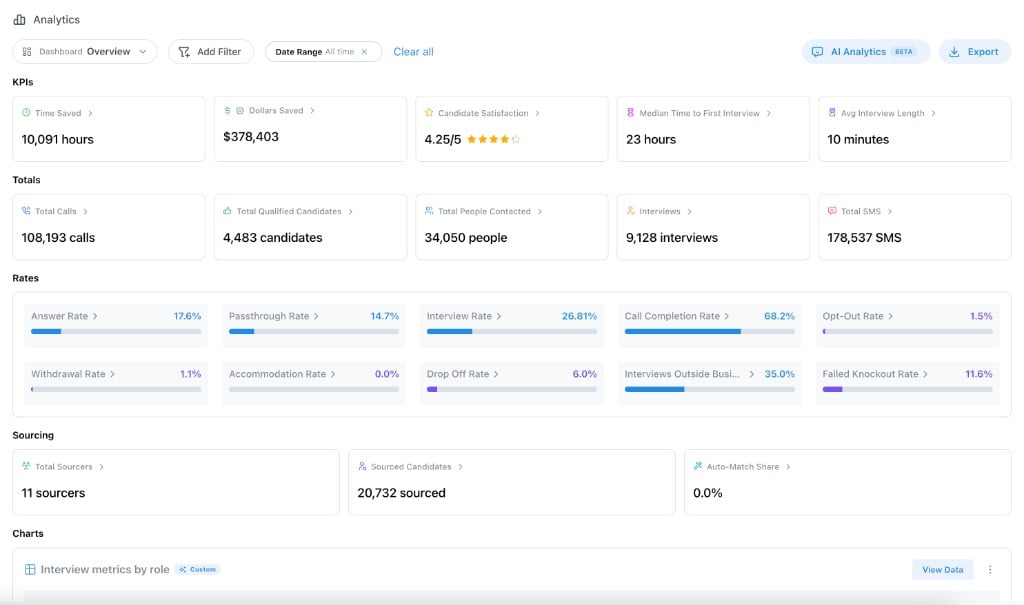Screen dimensions: 1024x605
Task: Click the Custom sparkle badge
Action: (198, 569)
